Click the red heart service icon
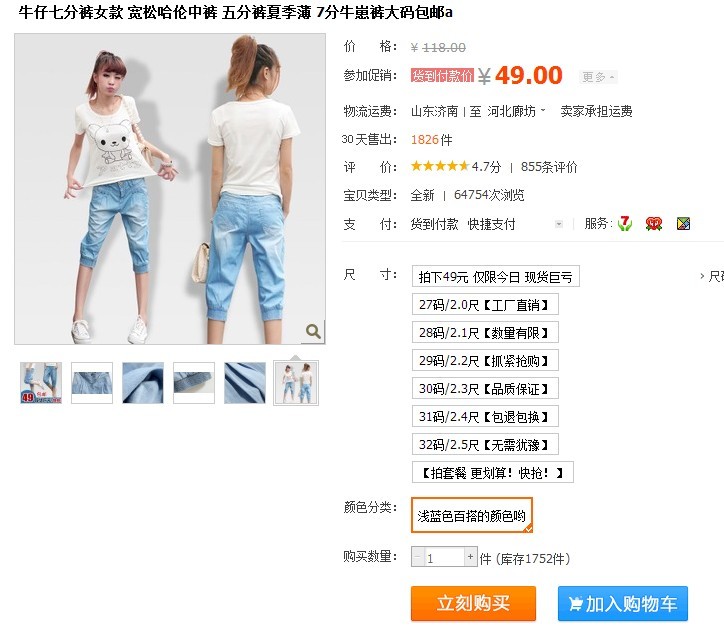The image size is (724, 635). (653, 224)
